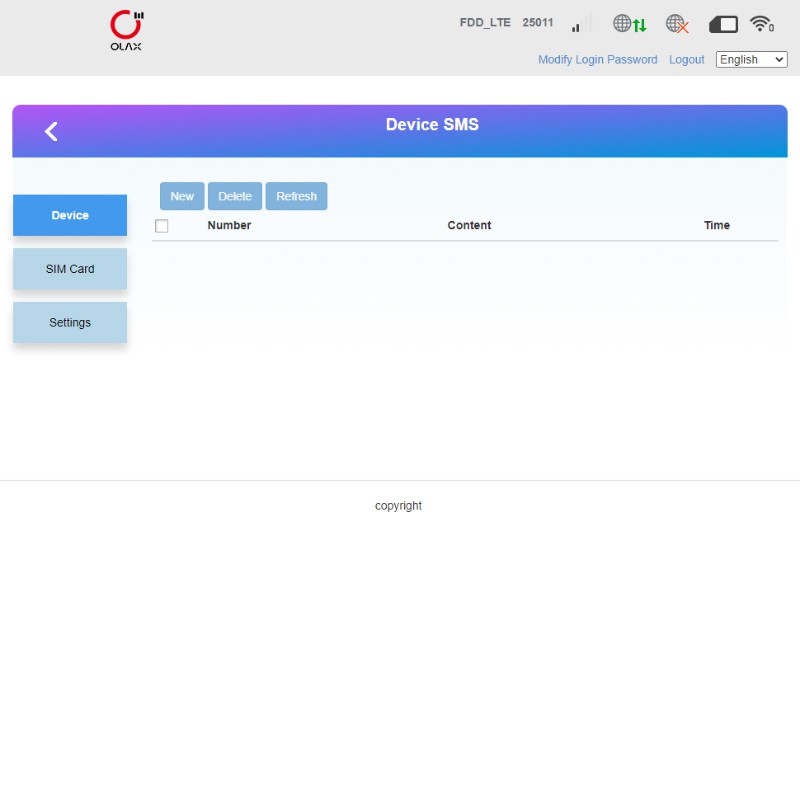
Task: Log out via the Logout link
Action: [686, 60]
